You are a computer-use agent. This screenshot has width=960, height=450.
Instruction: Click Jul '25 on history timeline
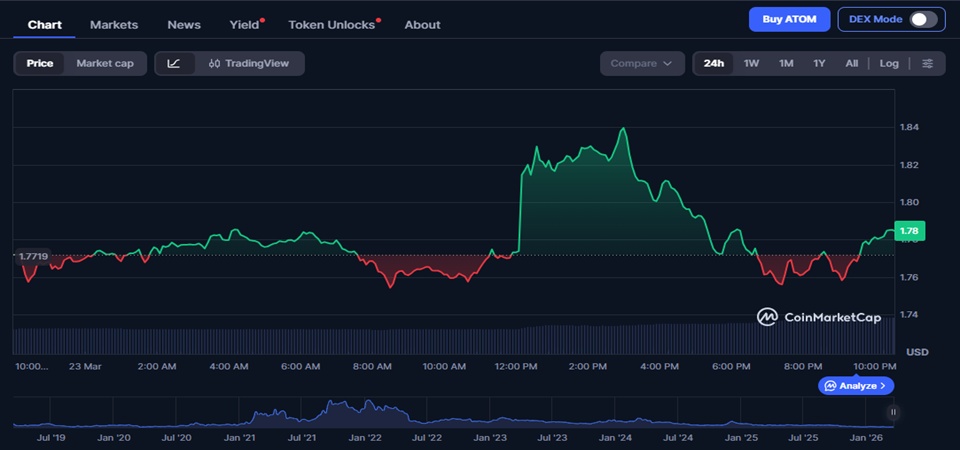[x=803, y=438]
